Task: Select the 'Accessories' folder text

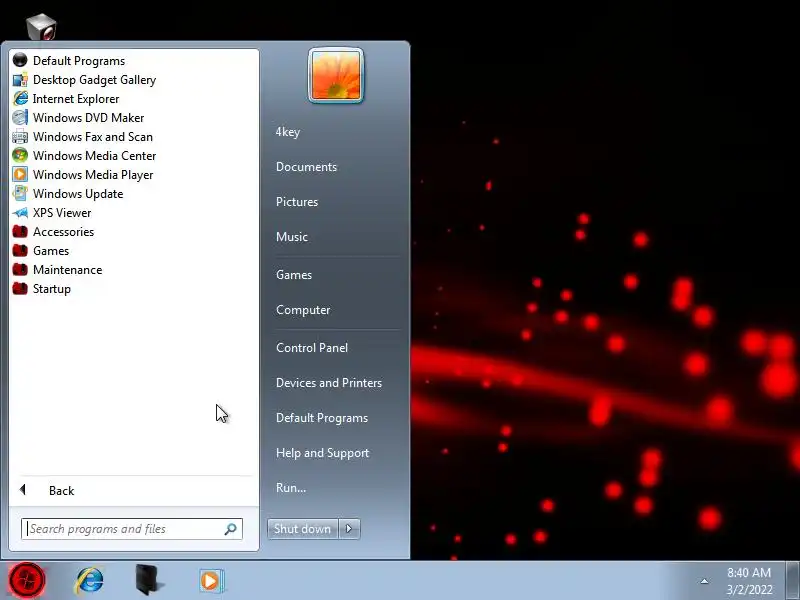Action: [x=64, y=232]
